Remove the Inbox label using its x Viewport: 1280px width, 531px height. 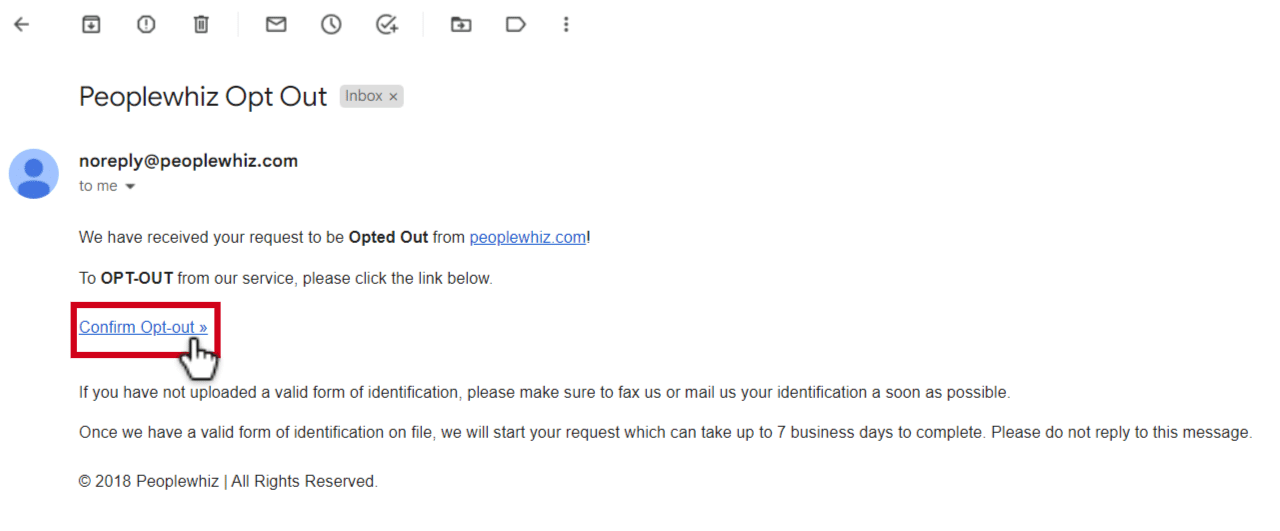click(393, 97)
